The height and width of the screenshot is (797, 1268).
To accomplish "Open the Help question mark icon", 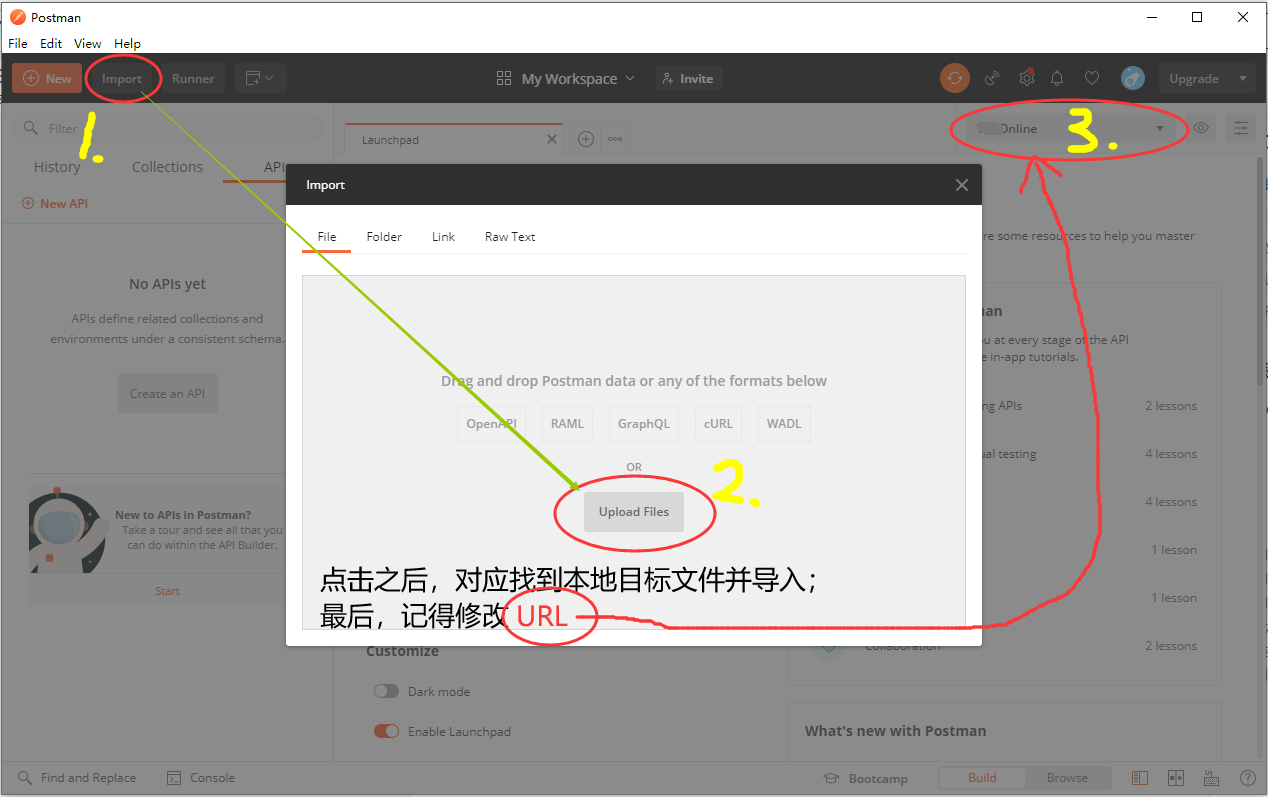I will click(x=1247, y=777).
